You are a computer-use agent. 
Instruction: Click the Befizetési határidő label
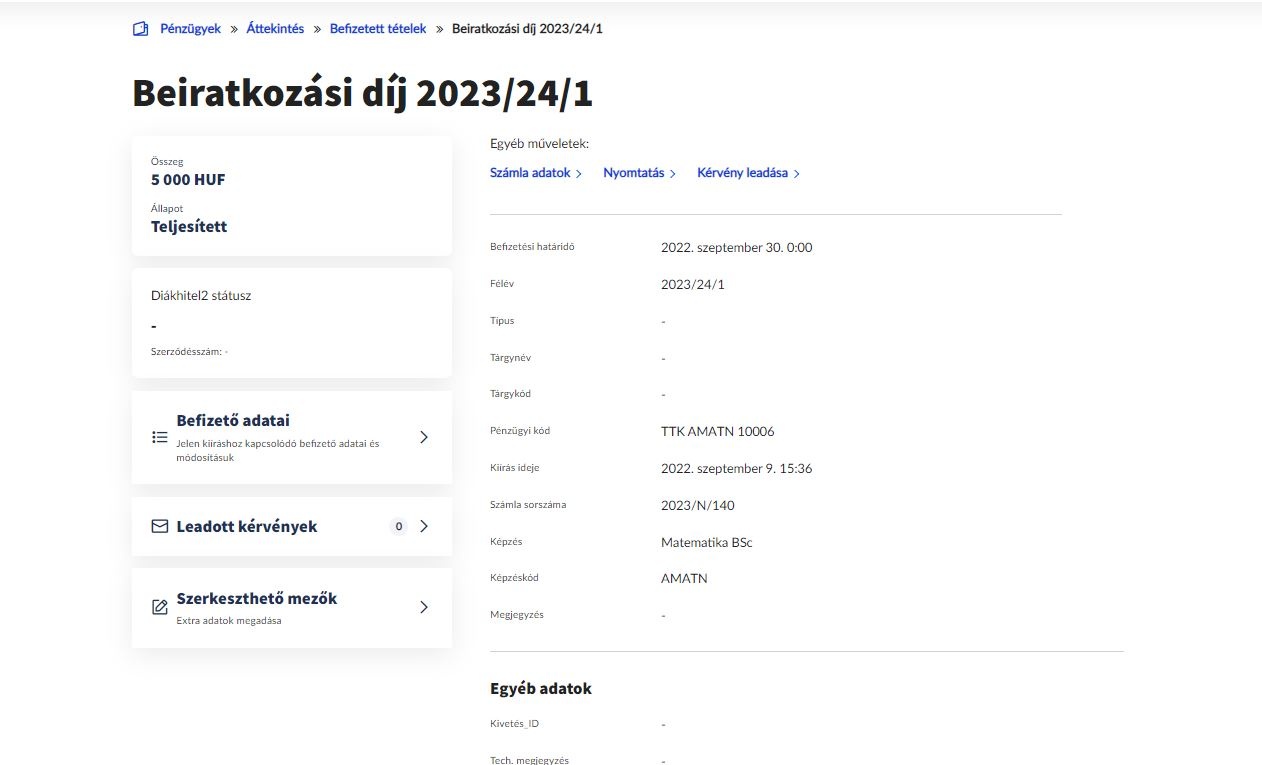pos(532,247)
